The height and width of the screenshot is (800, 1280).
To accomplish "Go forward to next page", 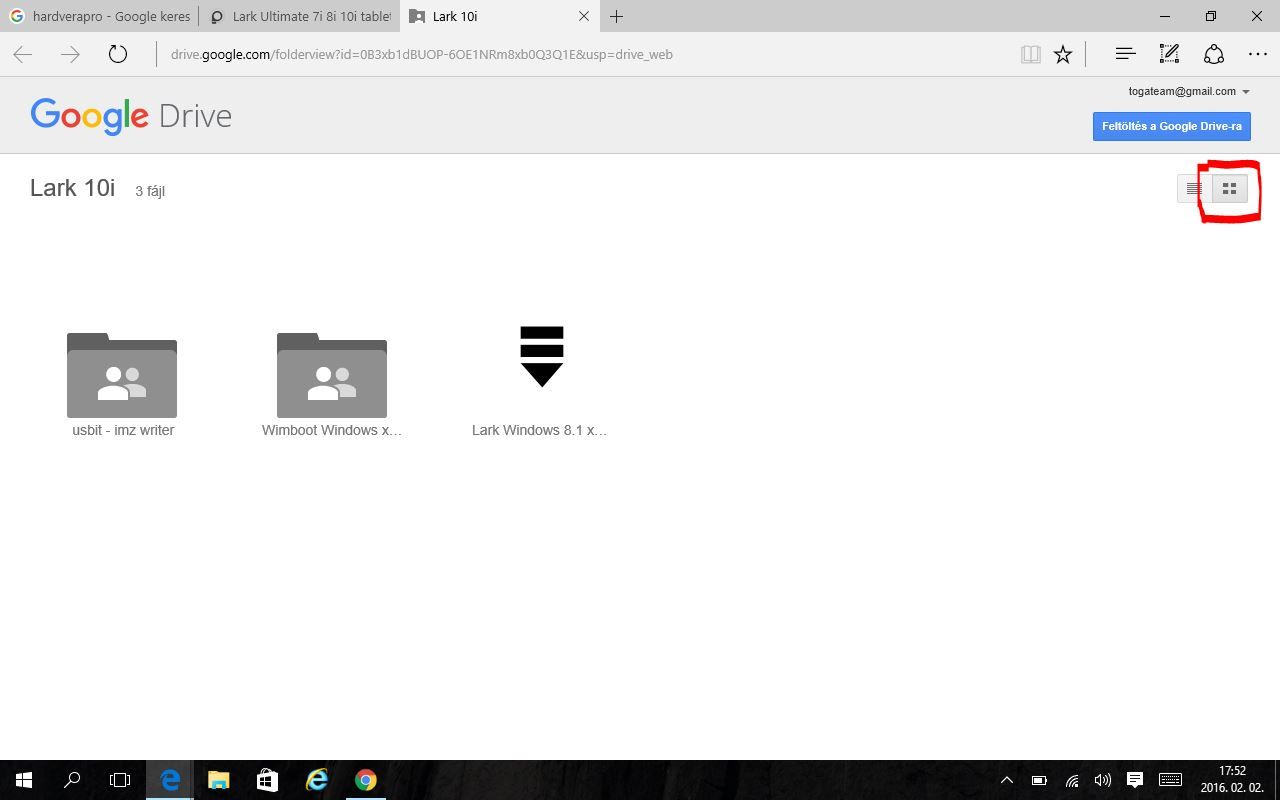I will click(70, 54).
